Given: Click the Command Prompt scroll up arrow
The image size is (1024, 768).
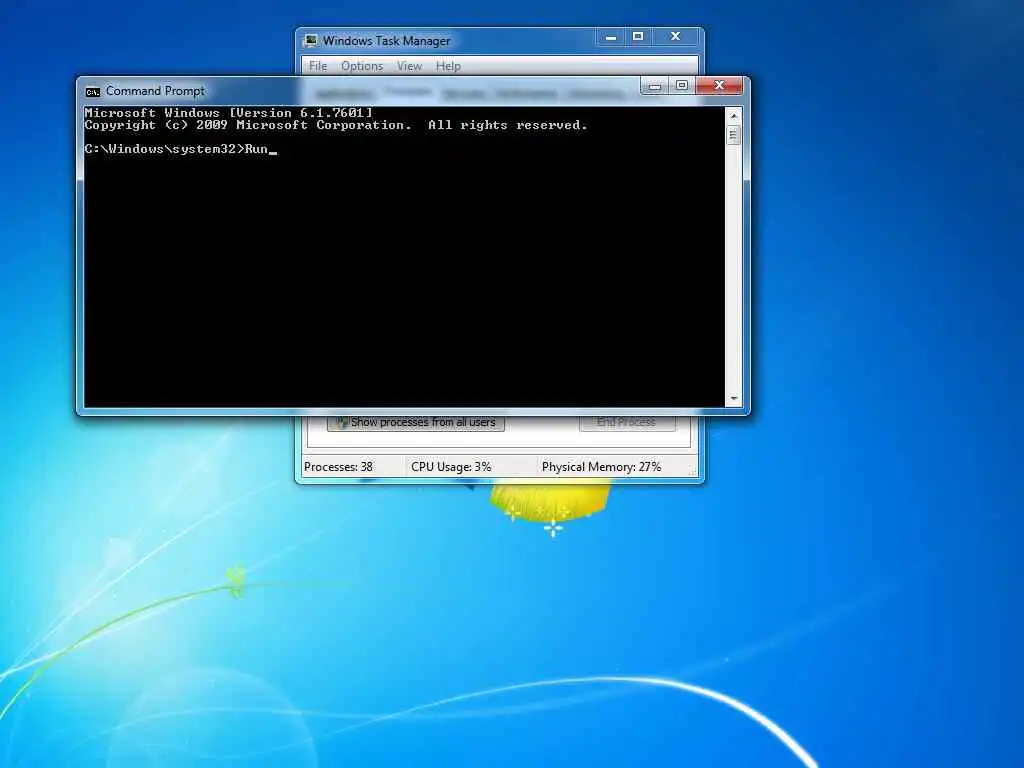Looking at the screenshot, I should click(x=733, y=116).
